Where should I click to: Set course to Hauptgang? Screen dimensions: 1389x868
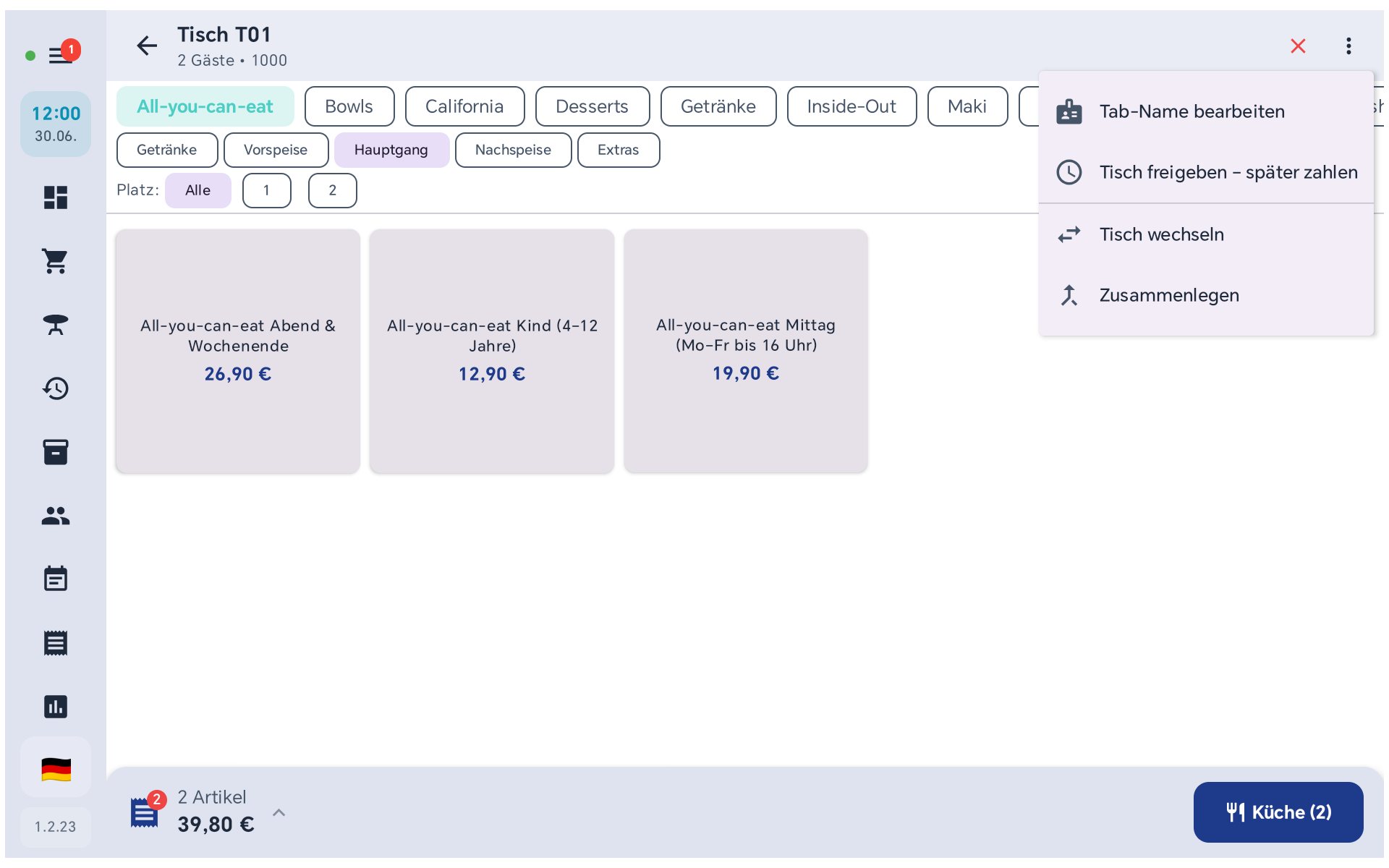(x=391, y=150)
